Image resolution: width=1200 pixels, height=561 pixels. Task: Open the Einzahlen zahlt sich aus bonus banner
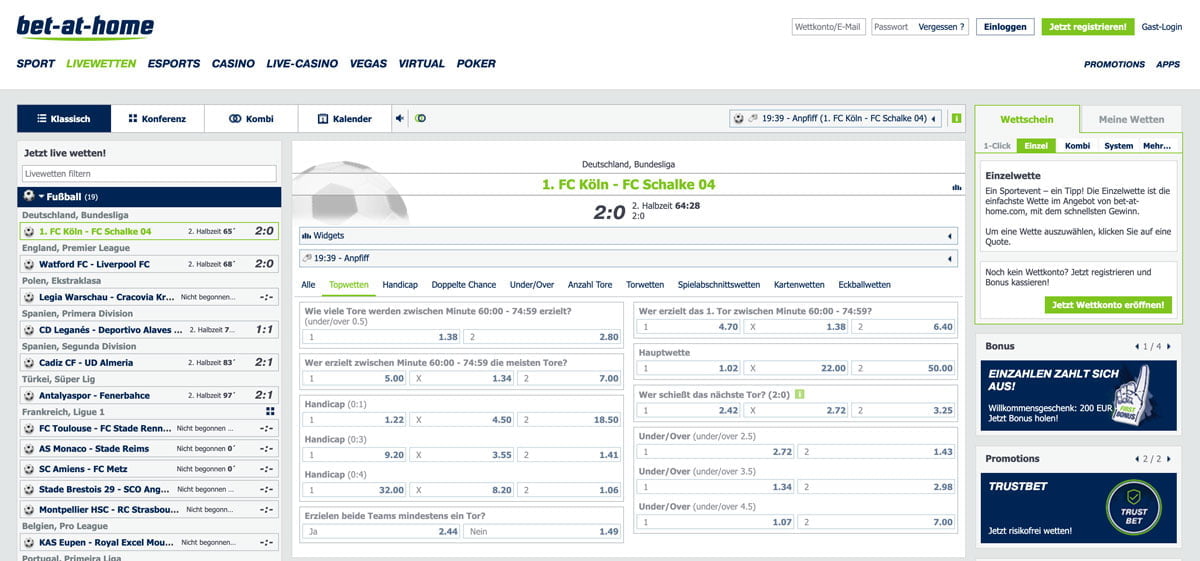click(1077, 395)
